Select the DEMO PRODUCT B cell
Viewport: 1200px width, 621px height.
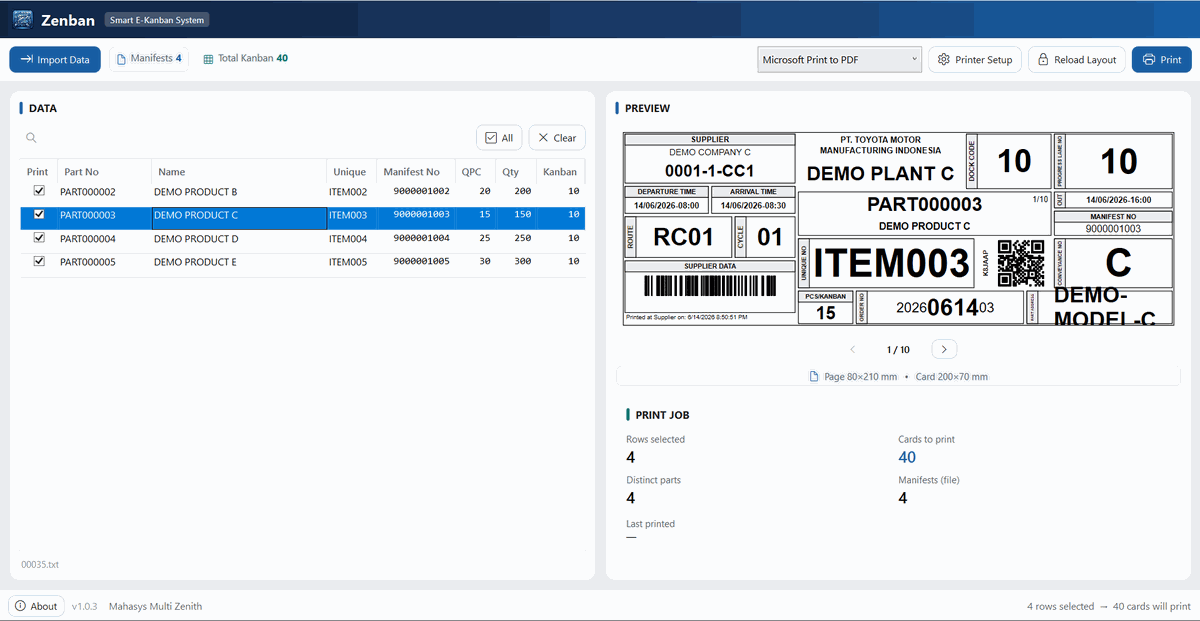(239, 191)
